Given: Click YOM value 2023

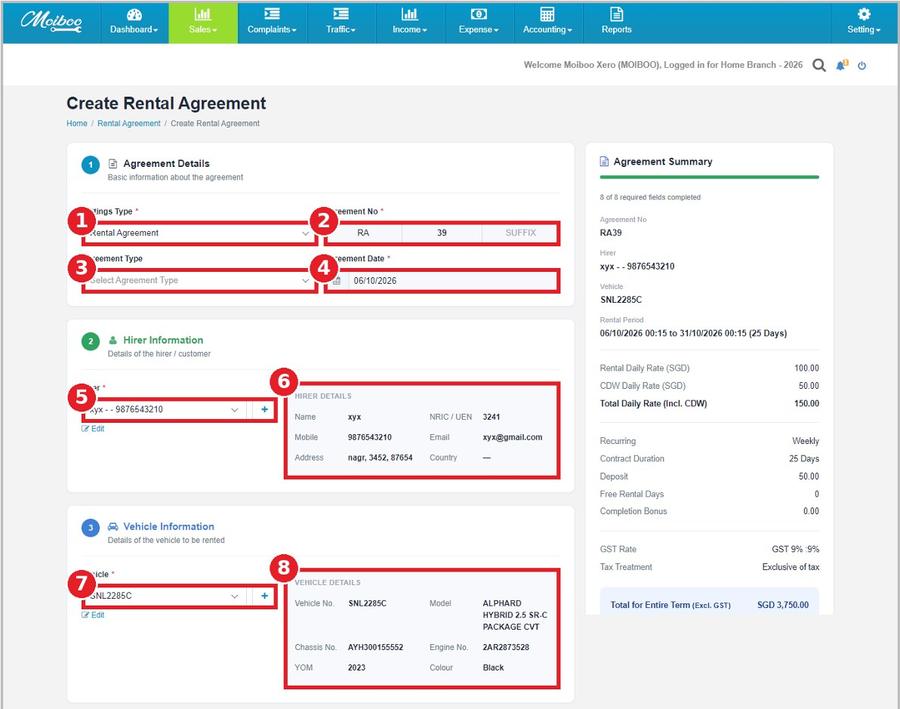Looking at the screenshot, I should pyautogui.click(x=356, y=668).
